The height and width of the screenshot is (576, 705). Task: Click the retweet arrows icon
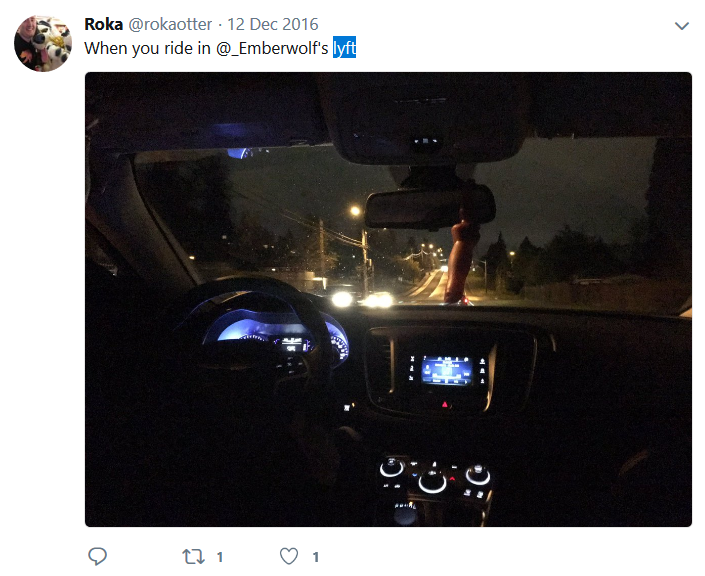193,557
